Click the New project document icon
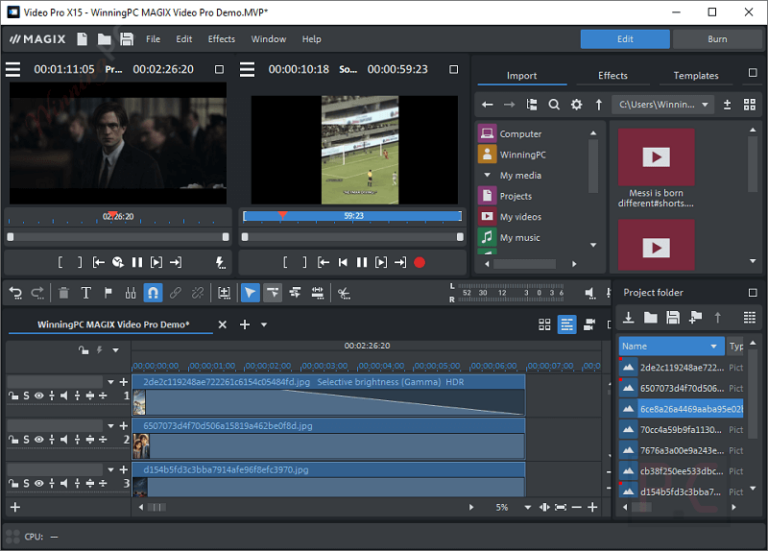This screenshot has width=768, height=551. tap(82, 39)
